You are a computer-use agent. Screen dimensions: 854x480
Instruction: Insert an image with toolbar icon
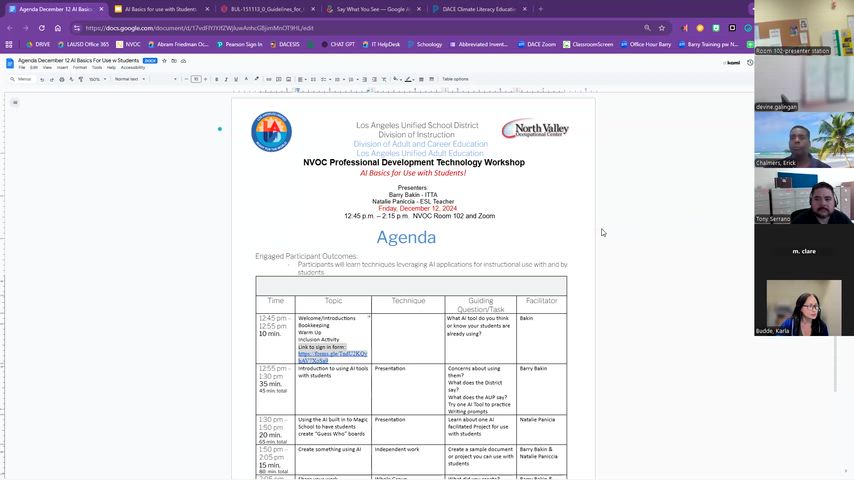288,79
